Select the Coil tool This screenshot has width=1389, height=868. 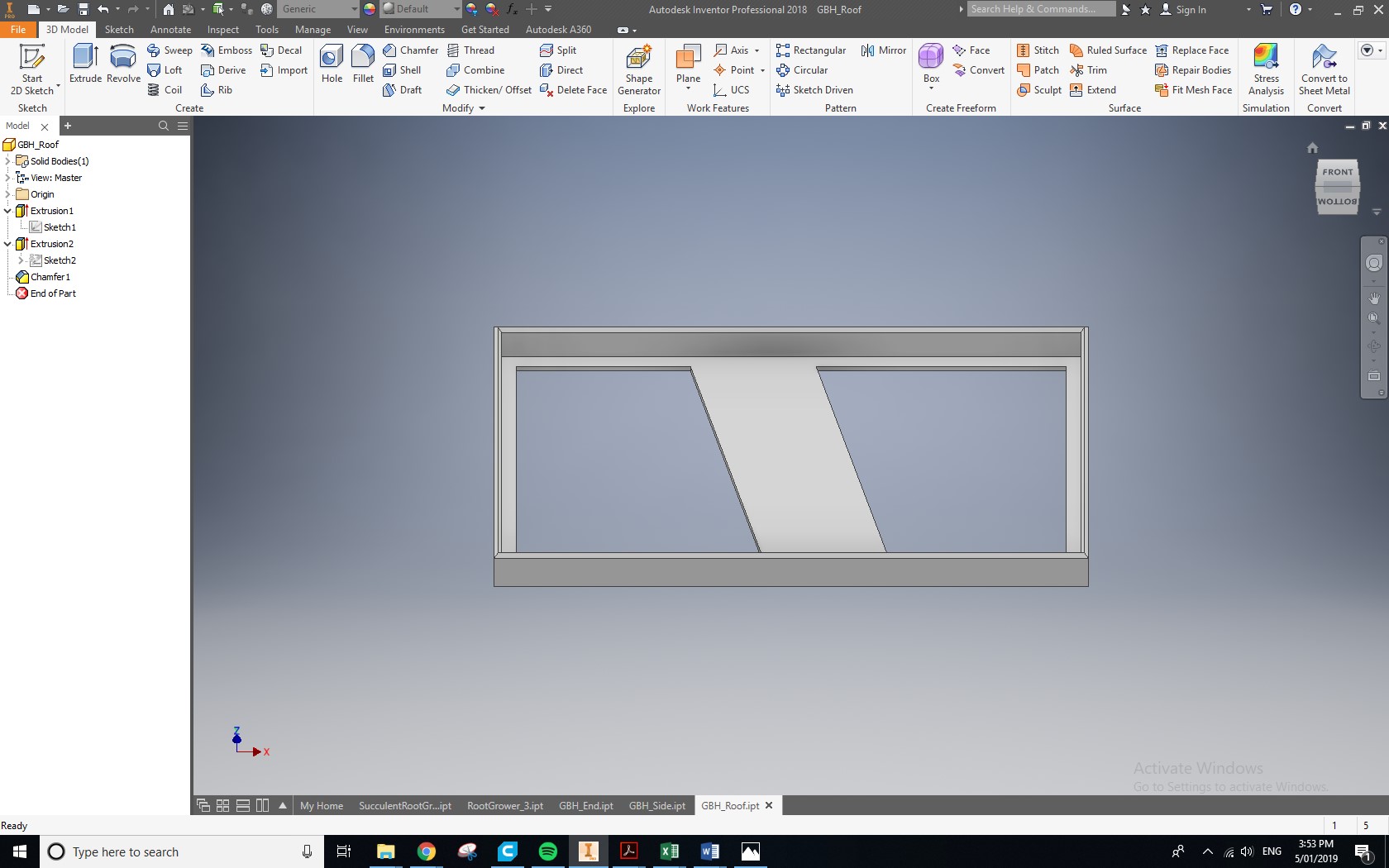point(165,90)
